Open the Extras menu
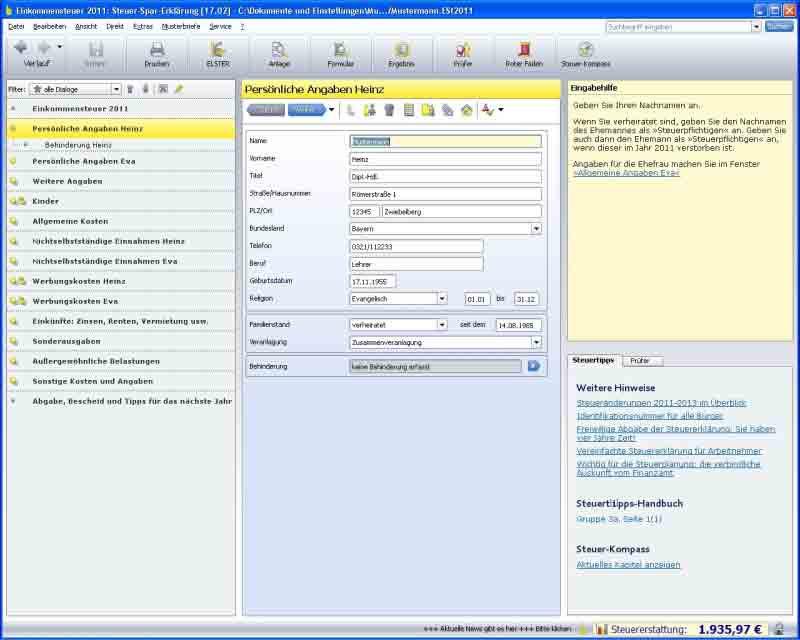Viewport: 800px width, 640px height. (143, 27)
